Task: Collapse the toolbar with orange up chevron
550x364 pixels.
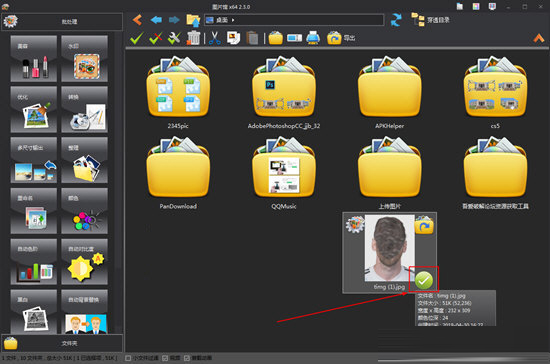Action: point(539,38)
